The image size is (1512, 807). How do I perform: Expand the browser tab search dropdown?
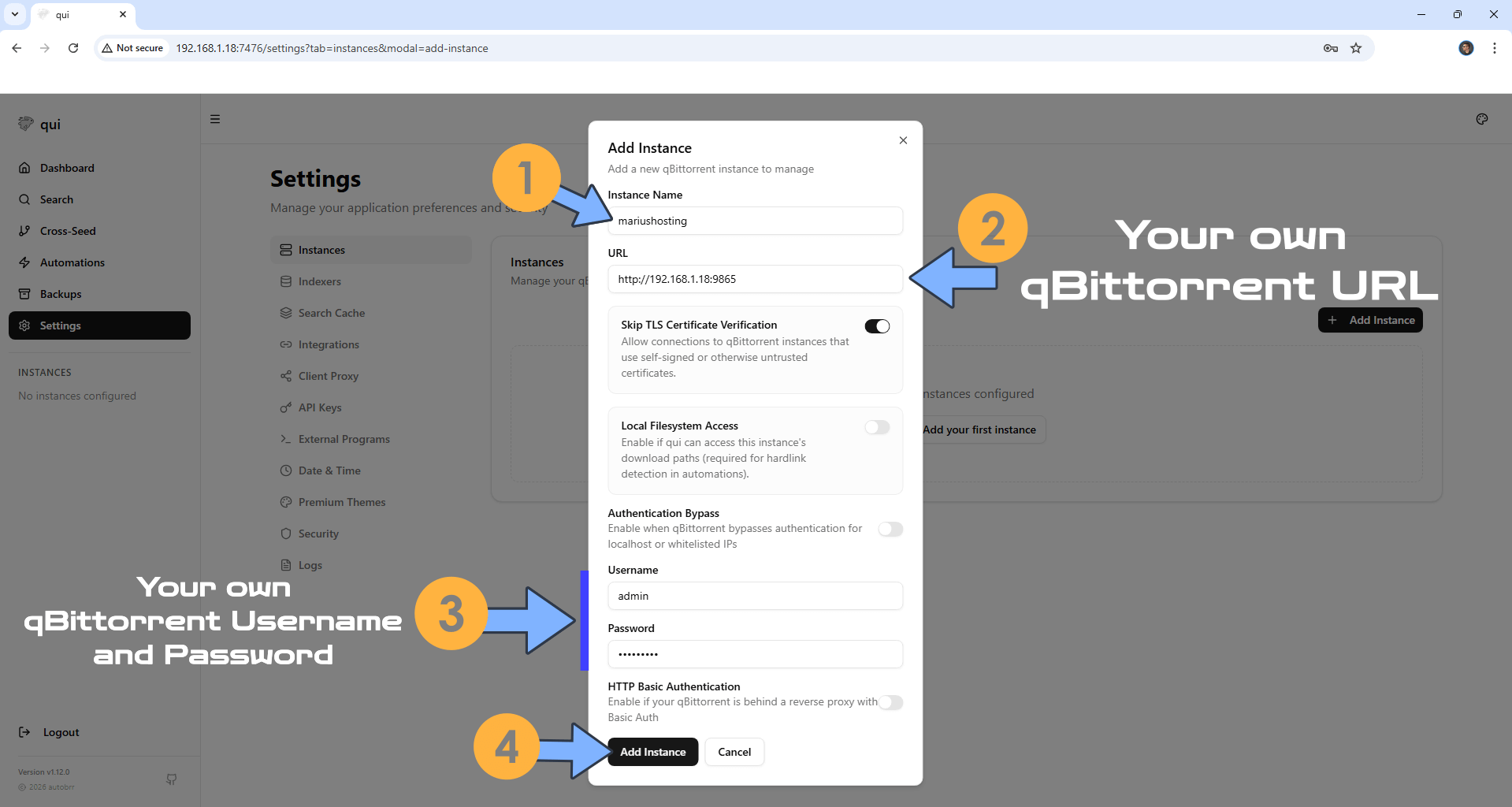[x=15, y=14]
